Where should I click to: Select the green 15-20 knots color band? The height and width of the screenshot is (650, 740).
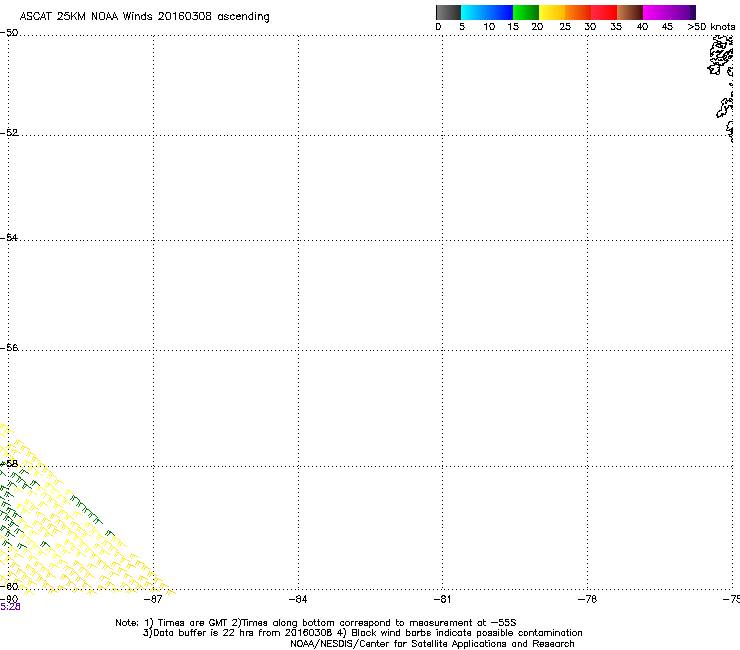526,12
